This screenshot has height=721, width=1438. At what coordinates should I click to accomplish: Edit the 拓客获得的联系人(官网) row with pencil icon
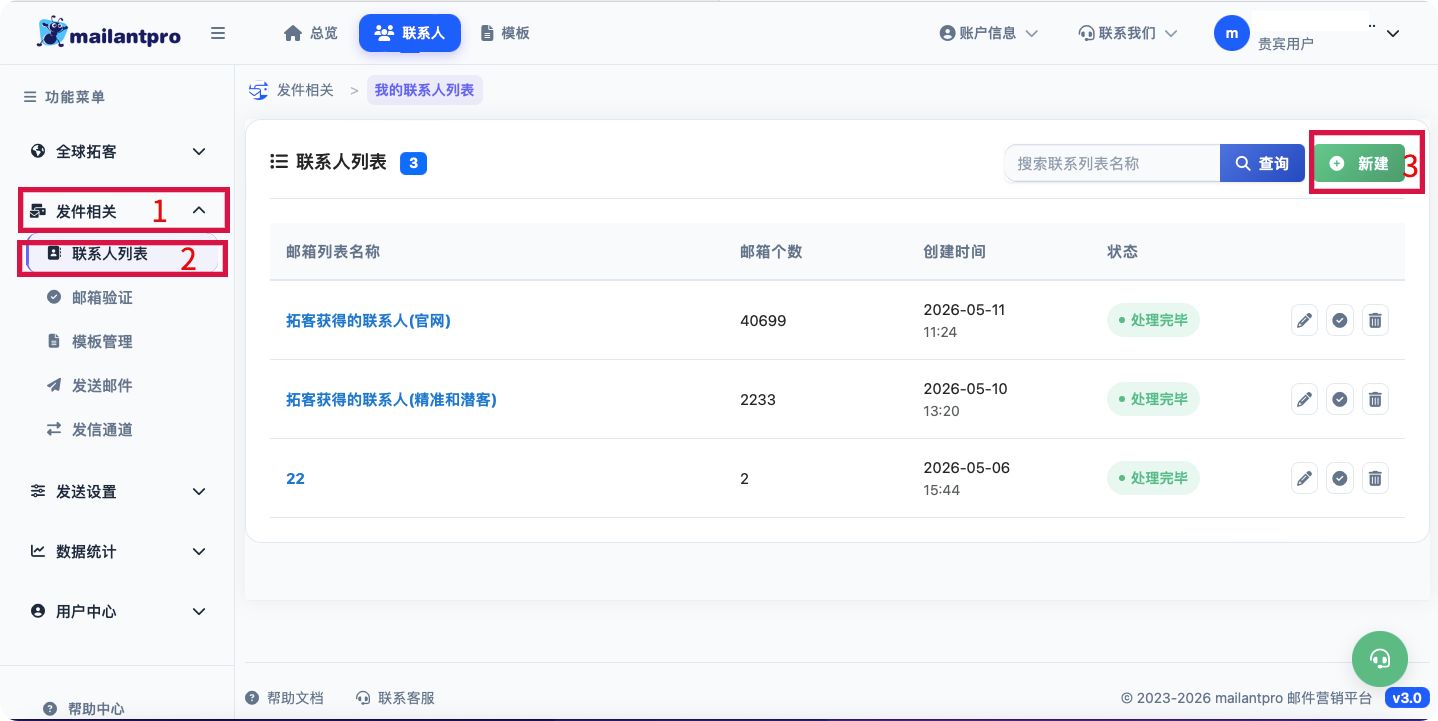[1304, 320]
